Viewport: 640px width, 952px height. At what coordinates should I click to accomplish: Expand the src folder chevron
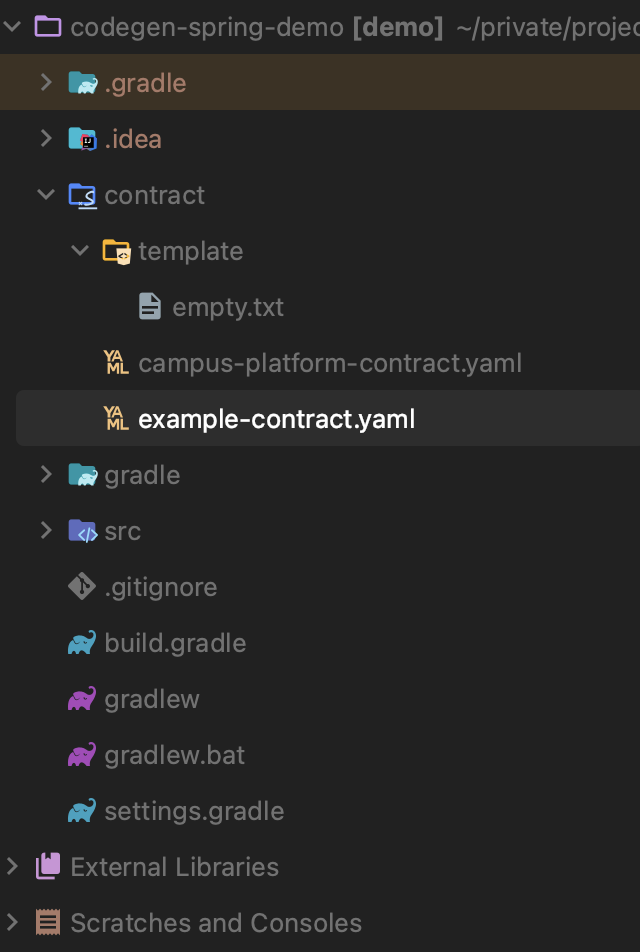coord(46,531)
